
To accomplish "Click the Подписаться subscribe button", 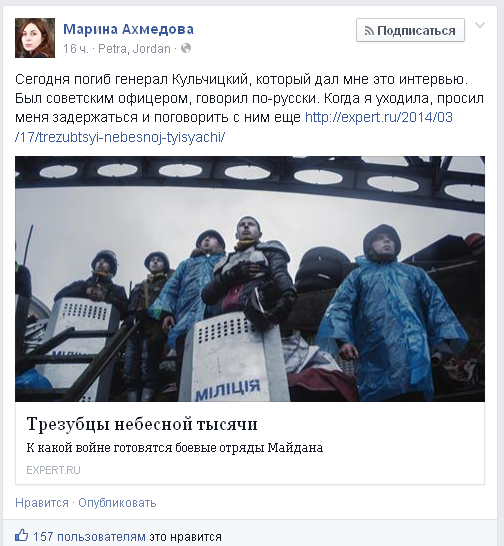I will pyautogui.click(x=410, y=30).
